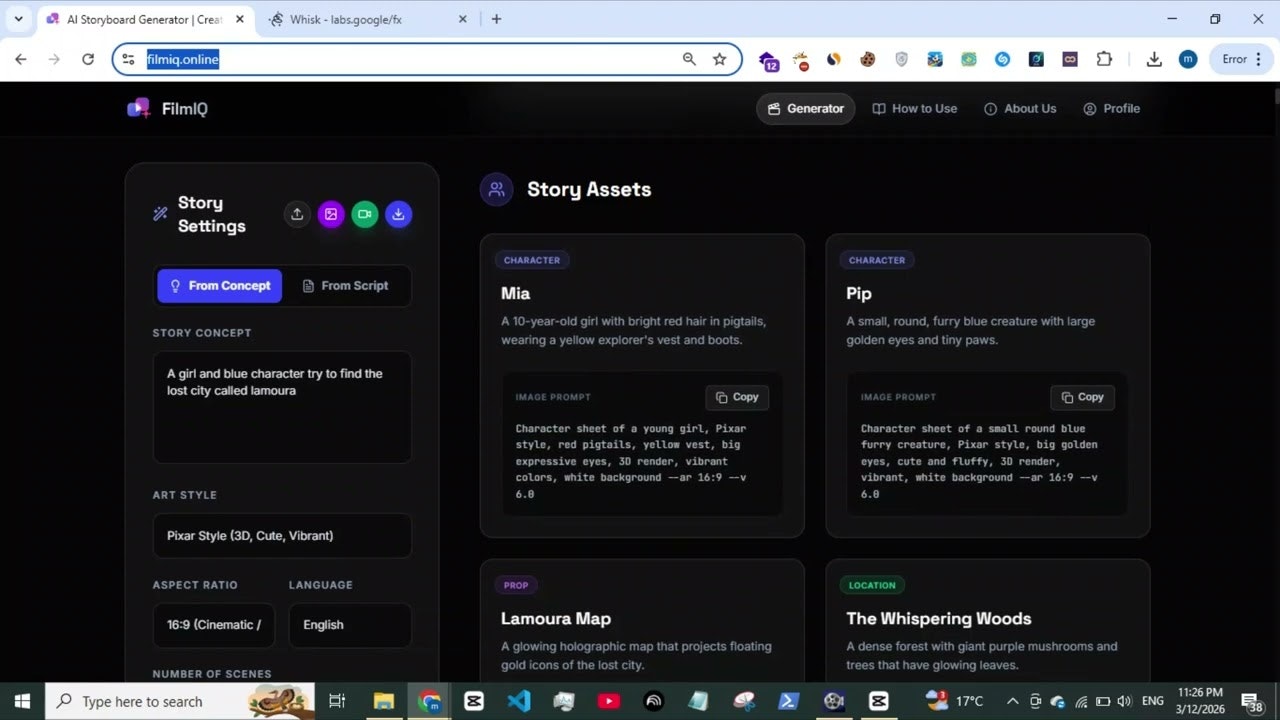Open the How to Use page
This screenshot has width=1280, height=720.
[914, 108]
